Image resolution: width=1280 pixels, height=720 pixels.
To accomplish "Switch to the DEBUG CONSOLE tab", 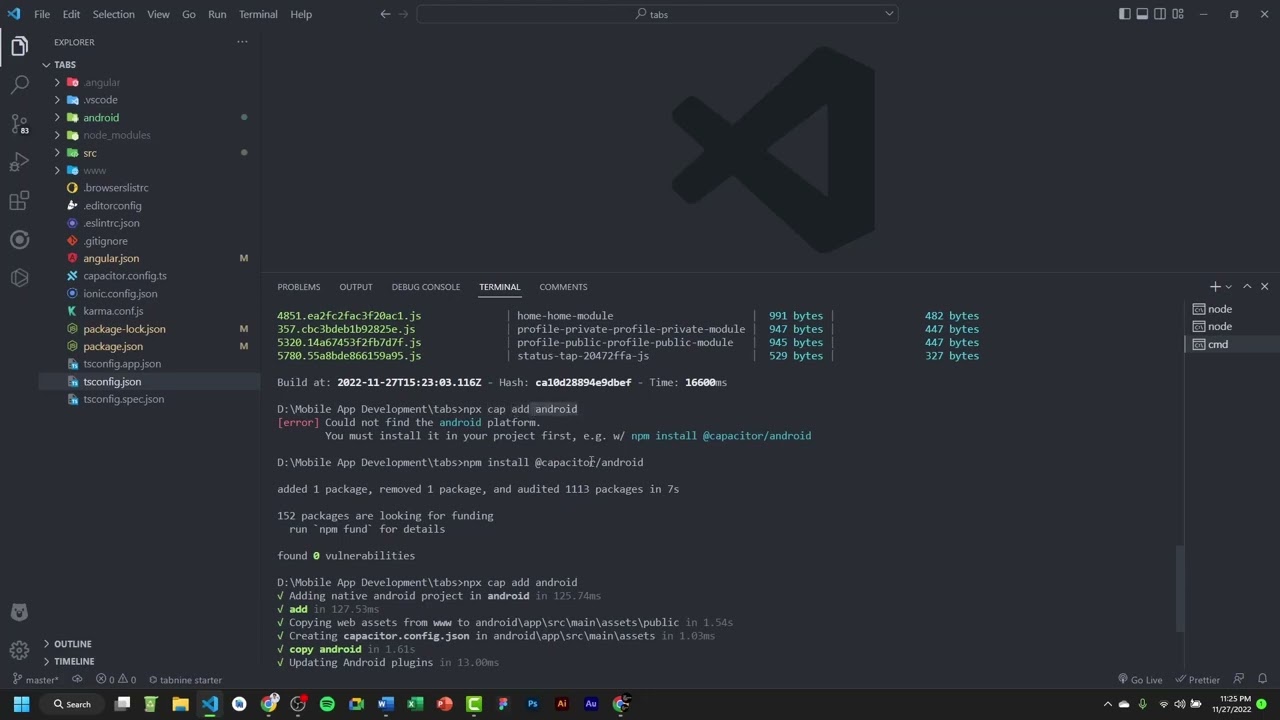I will [x=426, y=287].
